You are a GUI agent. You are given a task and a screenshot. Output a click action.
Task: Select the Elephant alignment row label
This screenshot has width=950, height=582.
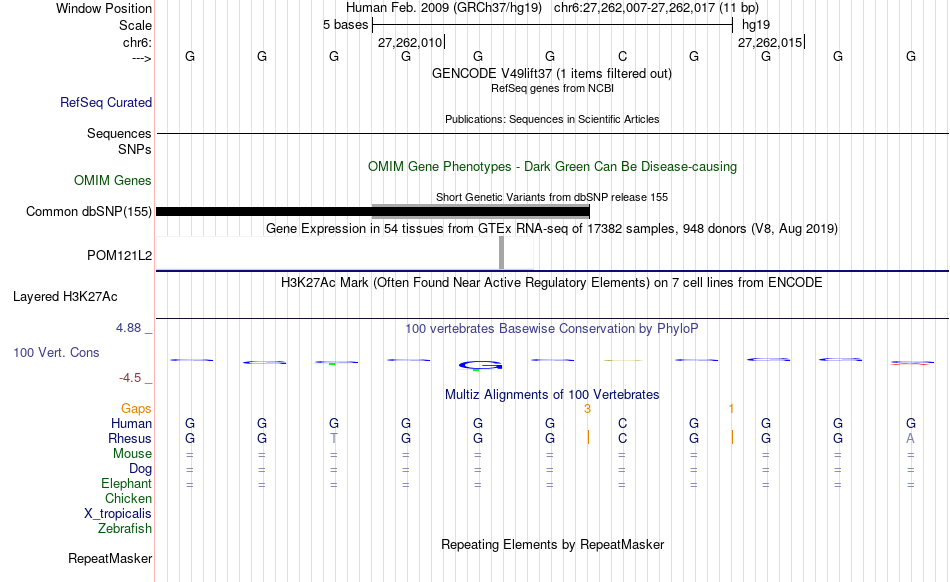click(126, 483)
